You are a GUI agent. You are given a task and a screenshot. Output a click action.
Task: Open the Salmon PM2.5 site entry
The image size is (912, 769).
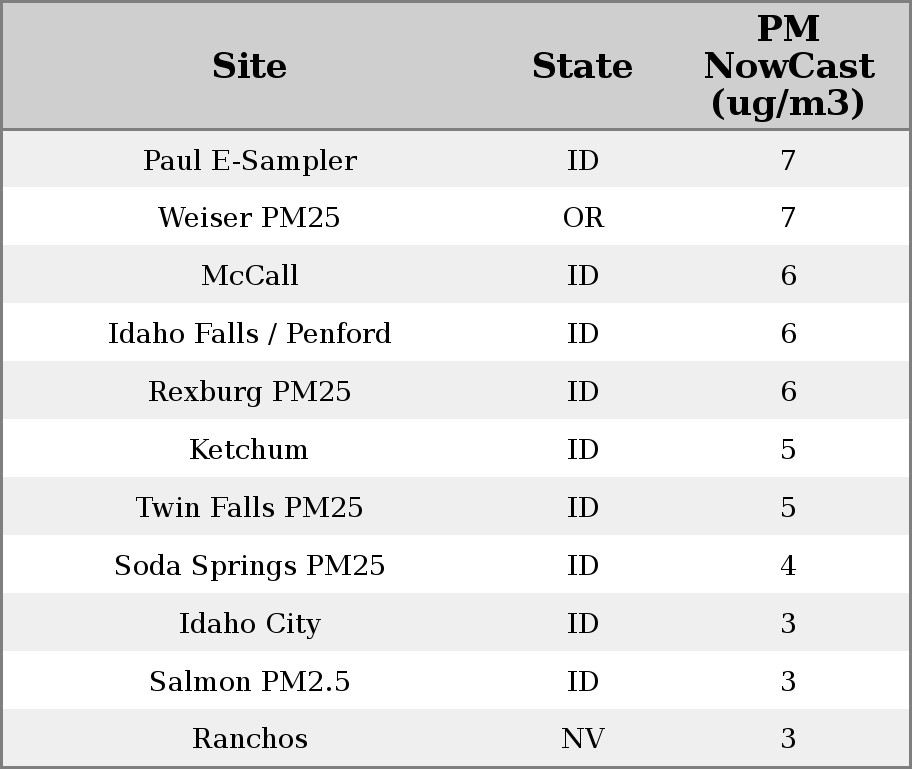[x=249, y=682]
